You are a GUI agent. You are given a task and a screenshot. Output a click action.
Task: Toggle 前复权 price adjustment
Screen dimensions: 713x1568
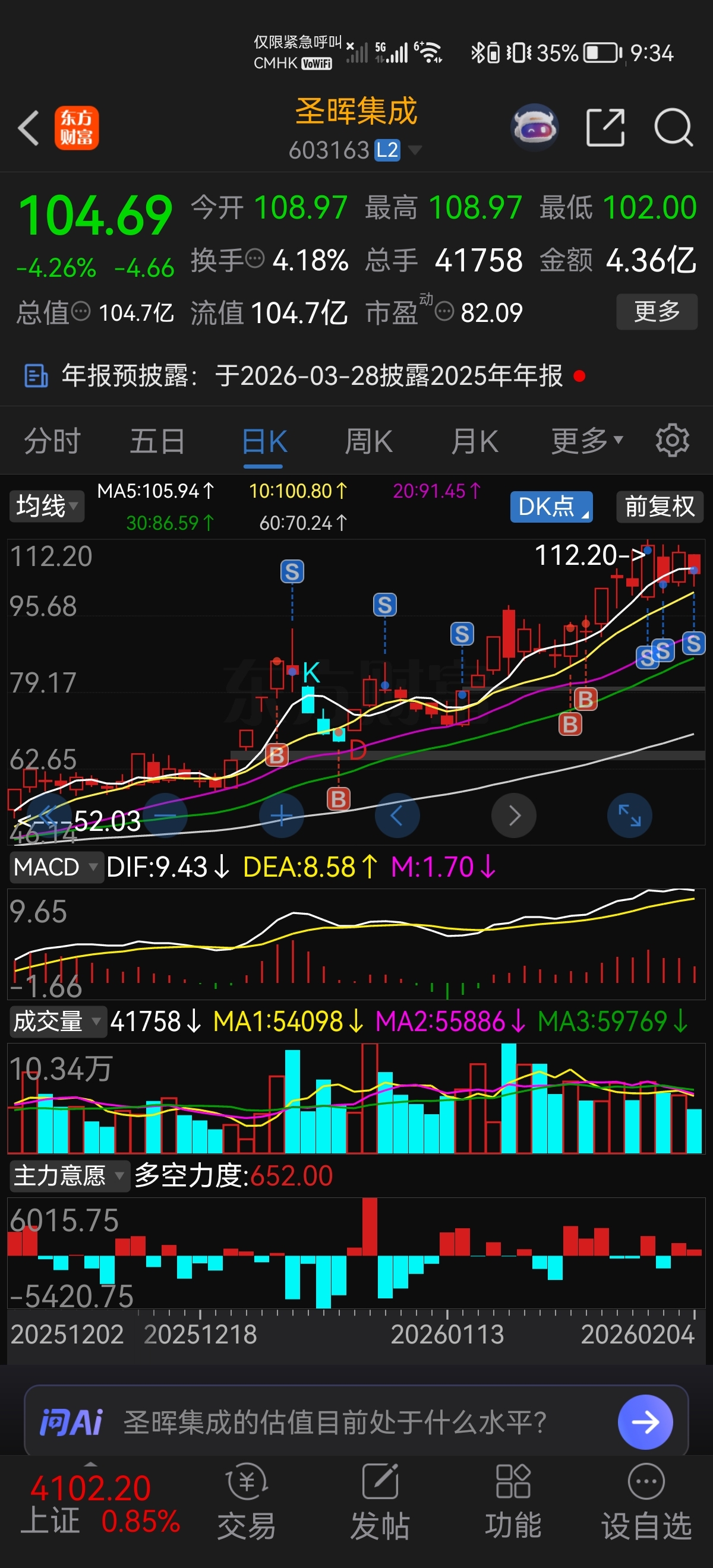[660, 507]
